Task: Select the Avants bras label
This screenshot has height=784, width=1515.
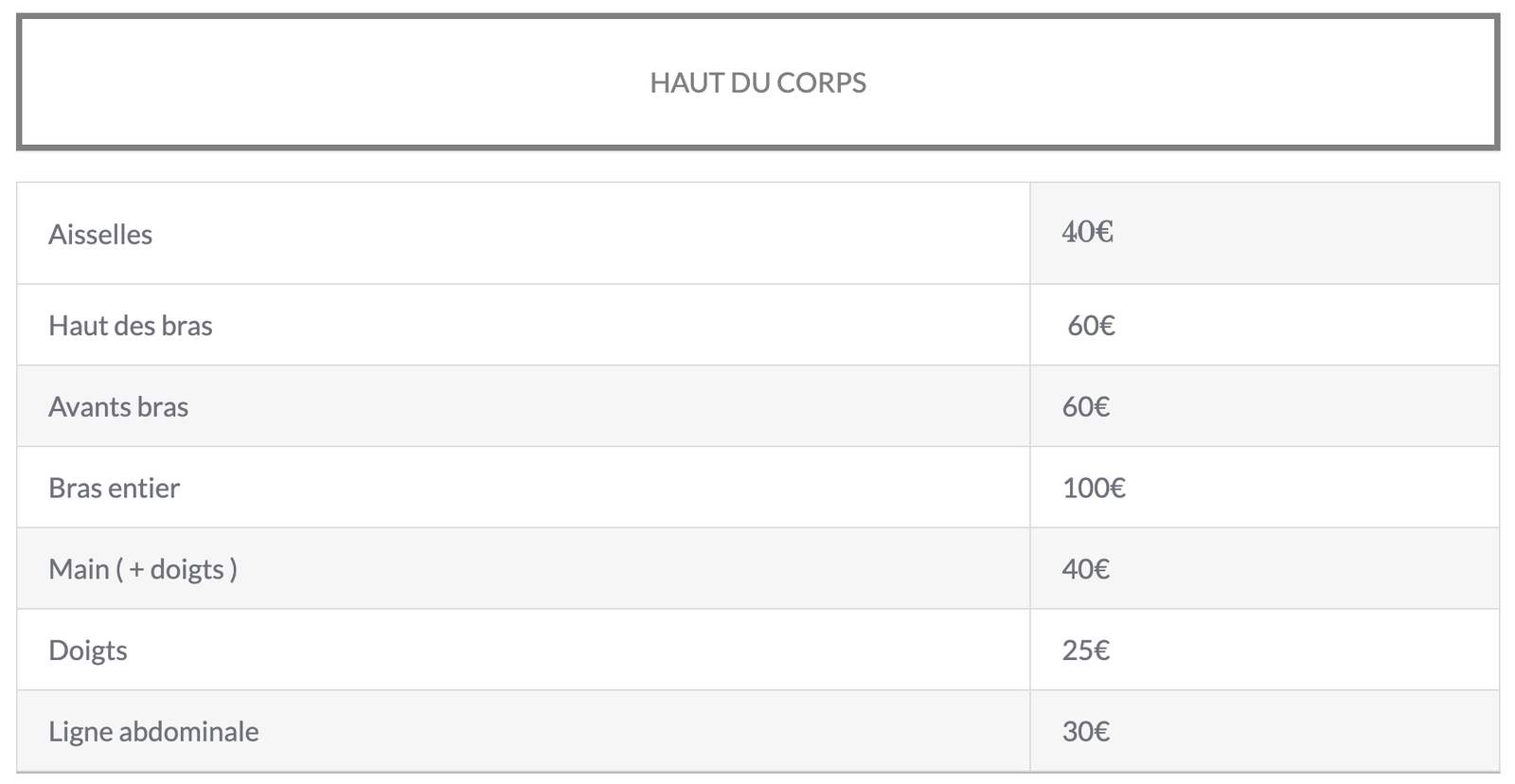Action: point(118,406)
